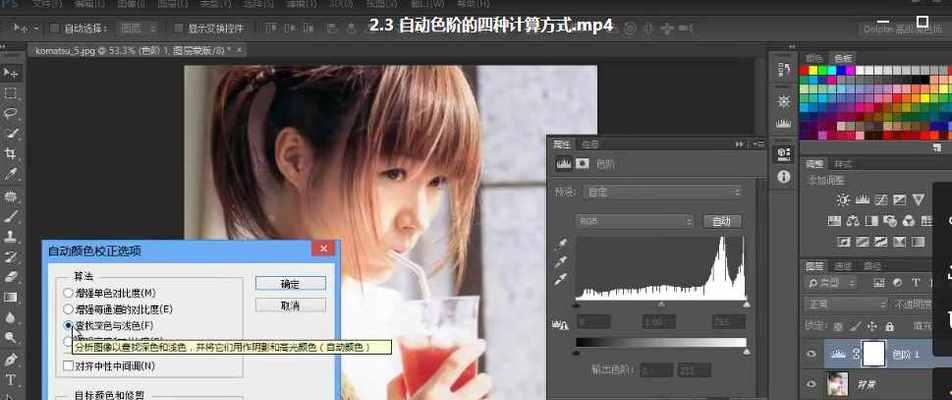Pick the red swatch in the Swatches panel
Viewport: 952px width, 400px height.
pyautogui.click(x=804, y=70)
